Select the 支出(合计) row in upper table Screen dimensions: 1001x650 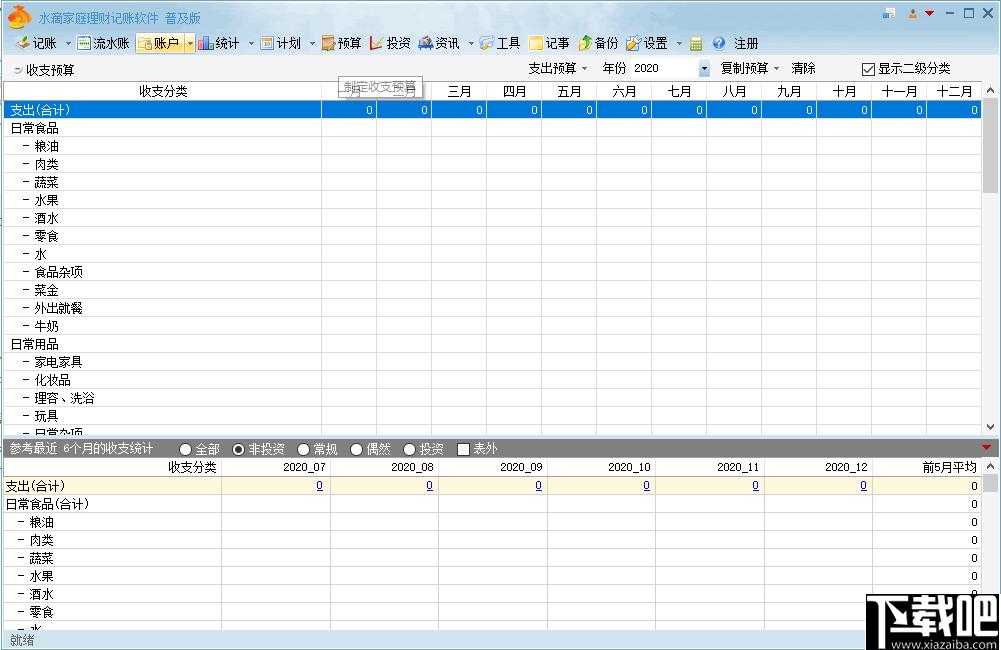(x=492, y=110)
